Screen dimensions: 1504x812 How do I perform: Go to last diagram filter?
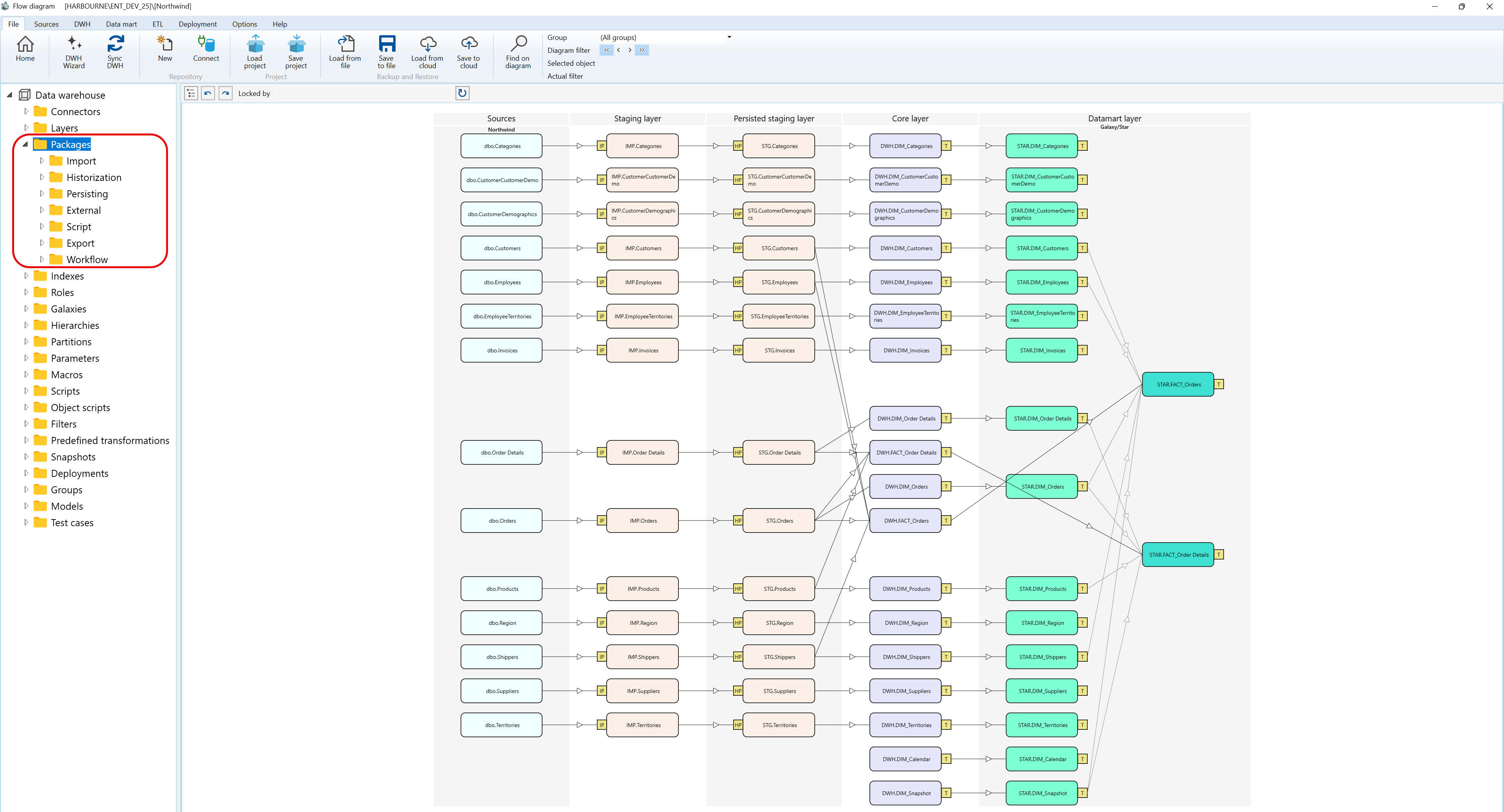(642, 50)
